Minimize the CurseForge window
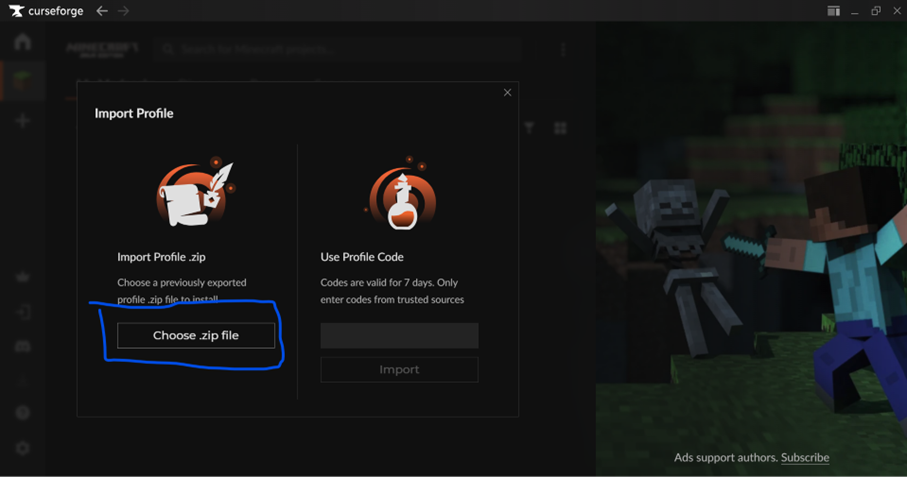 [854, 11]
